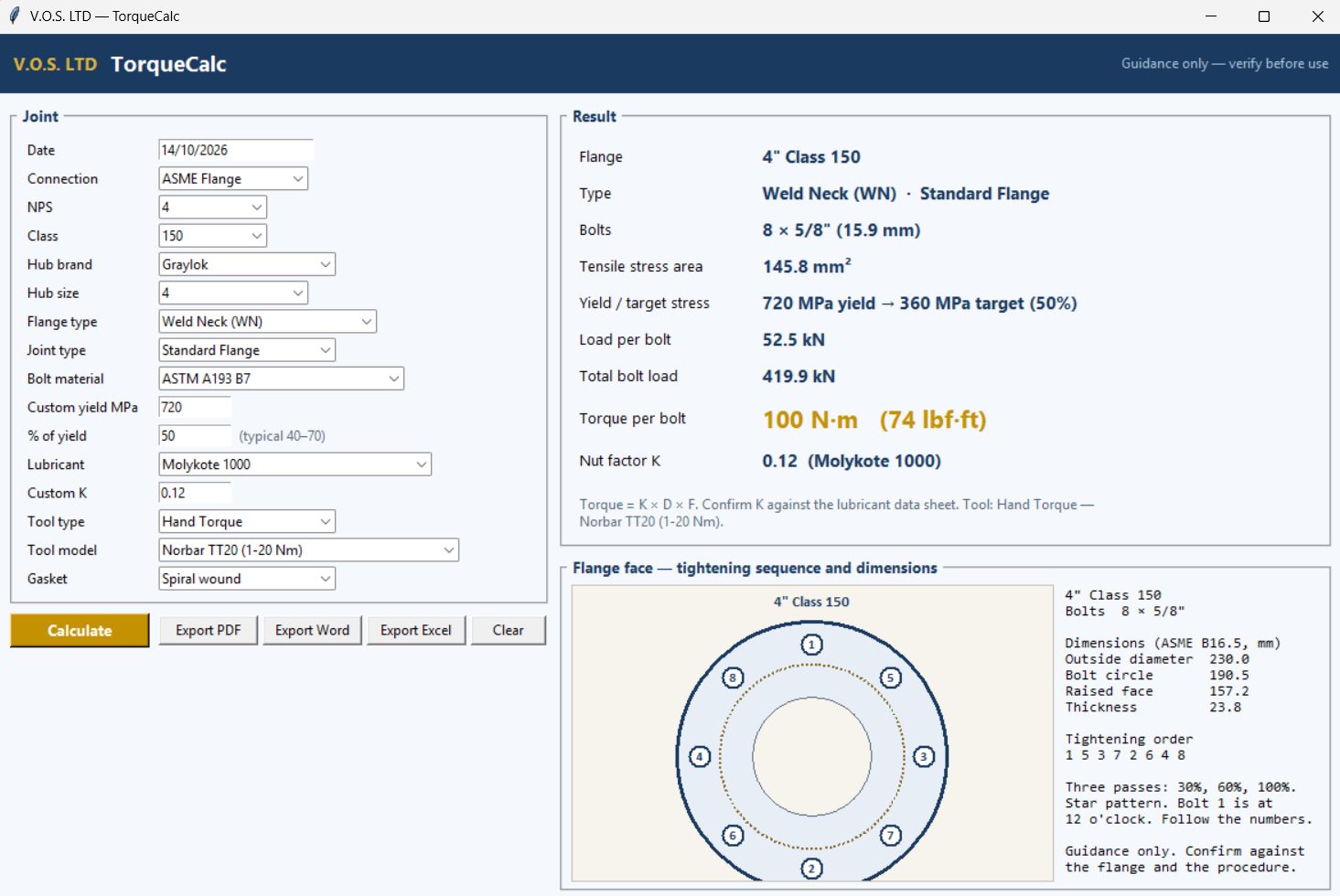Click bolt number 4 on flange diagram
Viewport: 1340px width, 896px height.
(x=700, y=756)
